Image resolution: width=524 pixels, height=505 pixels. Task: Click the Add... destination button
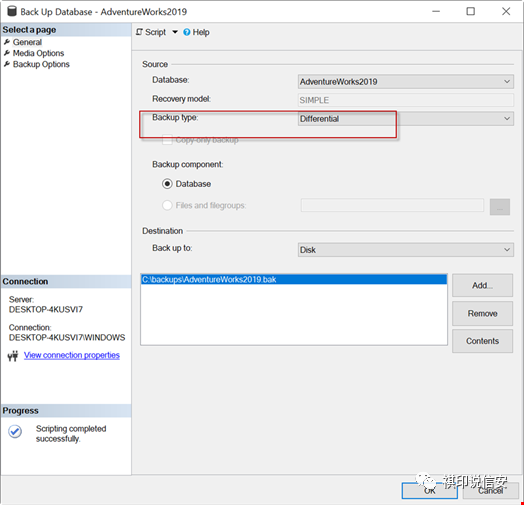[x=482, y=285]
